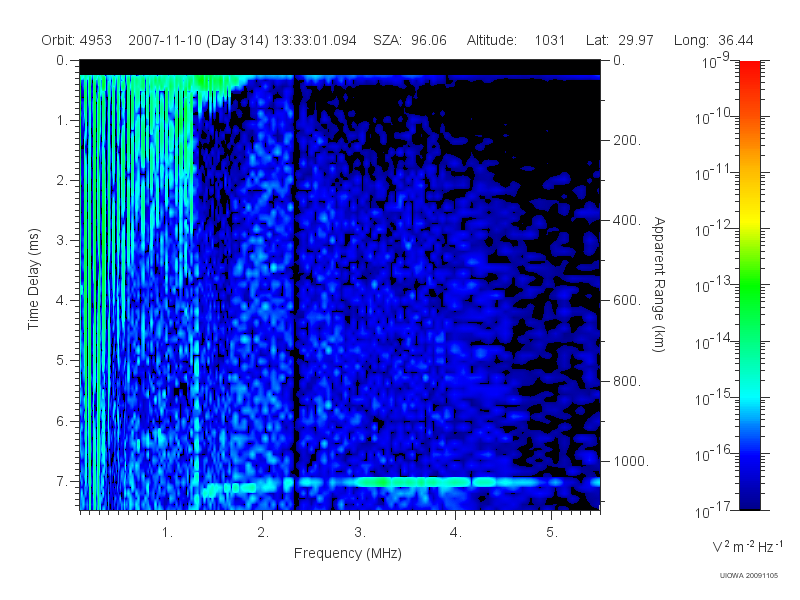Click the '10^-17' colorbar tick label
Screen dimensions: 800x600
714,510
